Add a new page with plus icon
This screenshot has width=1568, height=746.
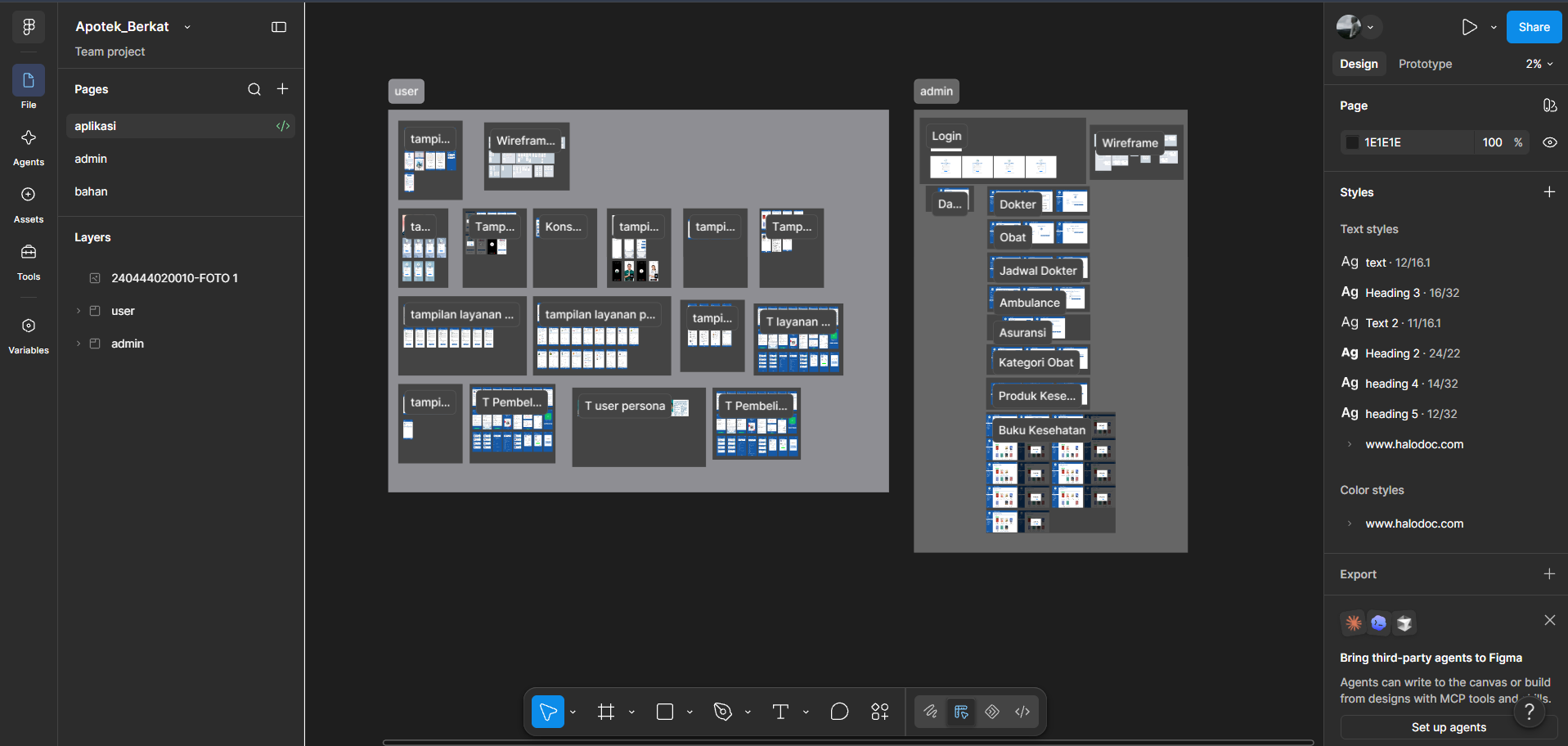pyautogui.click(x=283, y=89)
